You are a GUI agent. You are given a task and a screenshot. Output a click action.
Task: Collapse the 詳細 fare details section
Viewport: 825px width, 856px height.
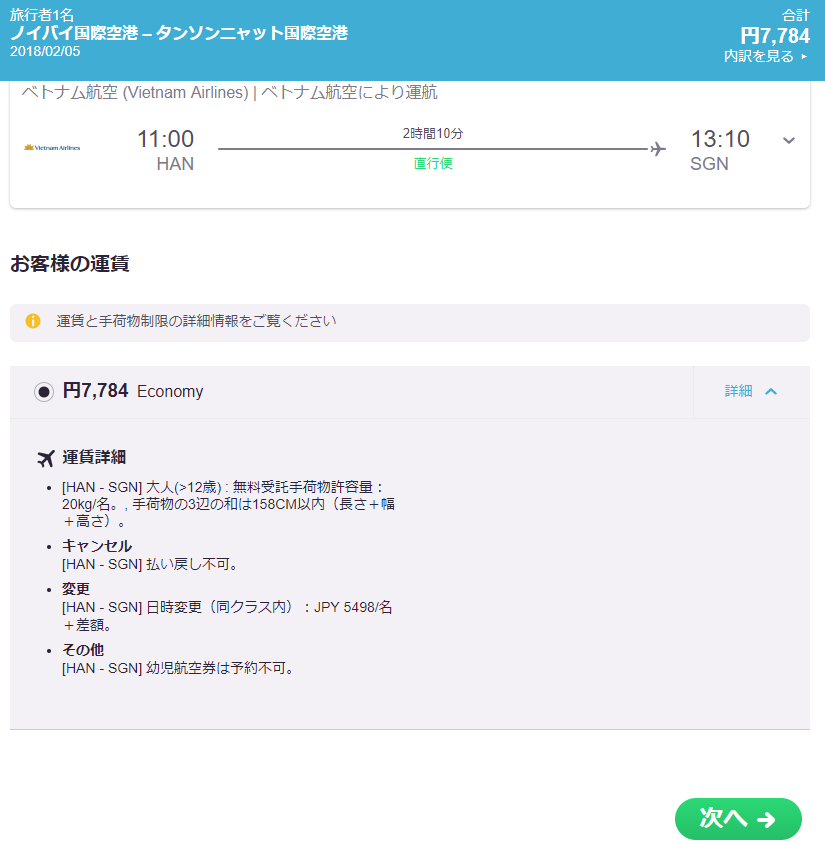[x=751, y=391]
